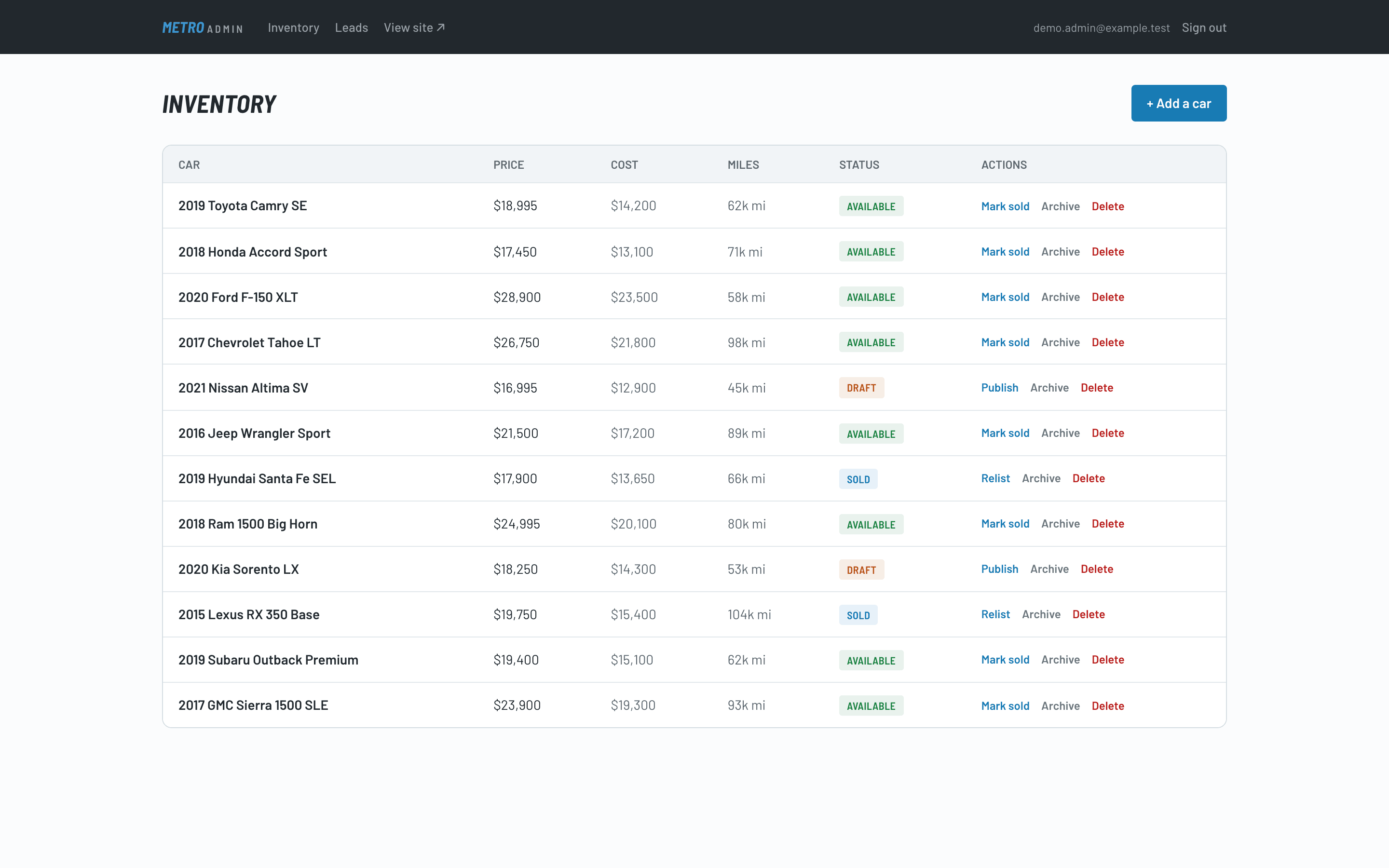Publish the 2021 Nissan Altima SV
1389x868 pixels.
click(999, 388)
